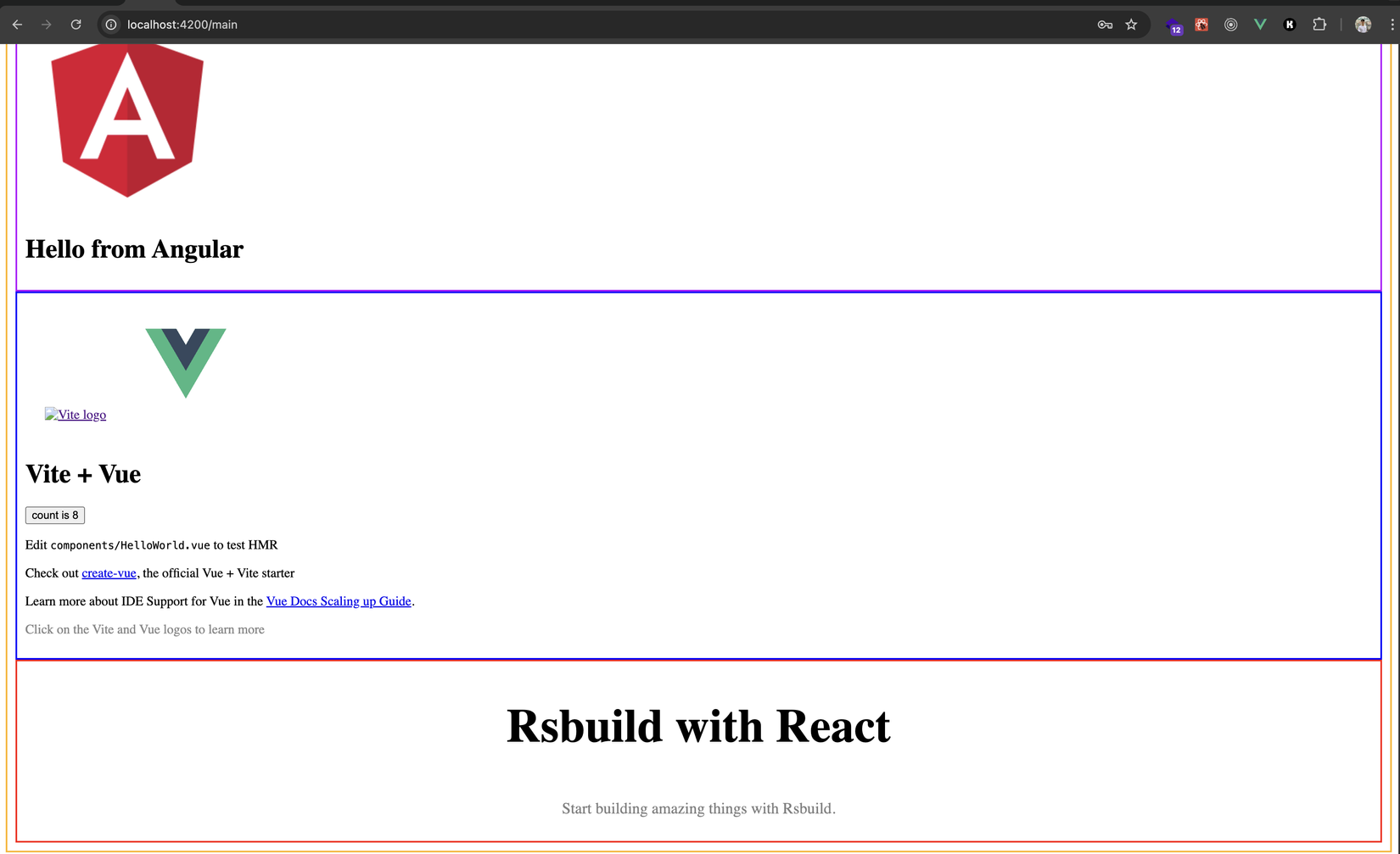Open the Chrome three-dot menu
1400x854 pixels.
(x=1394, y=24)
